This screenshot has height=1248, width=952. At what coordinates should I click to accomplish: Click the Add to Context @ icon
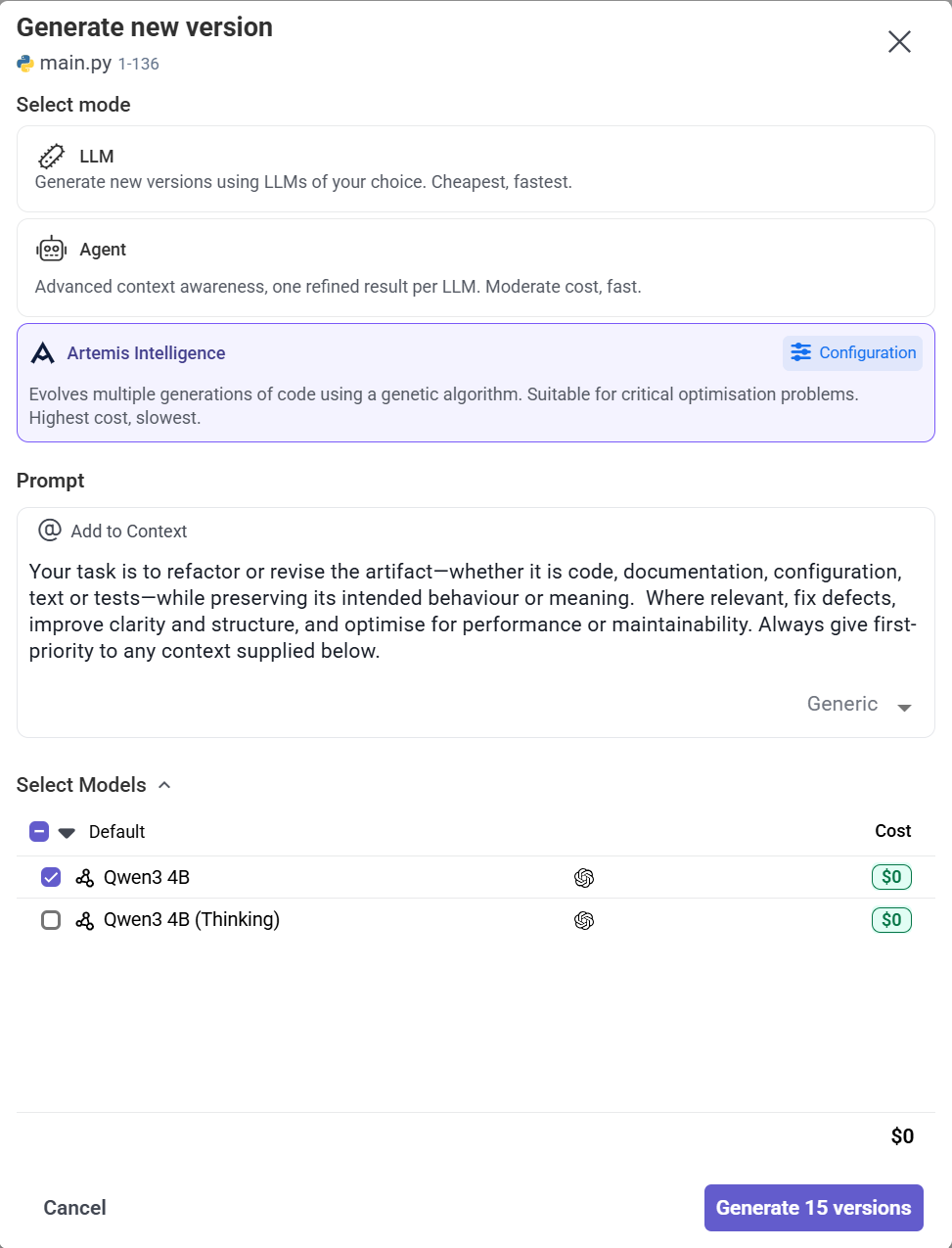tap(50, 531)
